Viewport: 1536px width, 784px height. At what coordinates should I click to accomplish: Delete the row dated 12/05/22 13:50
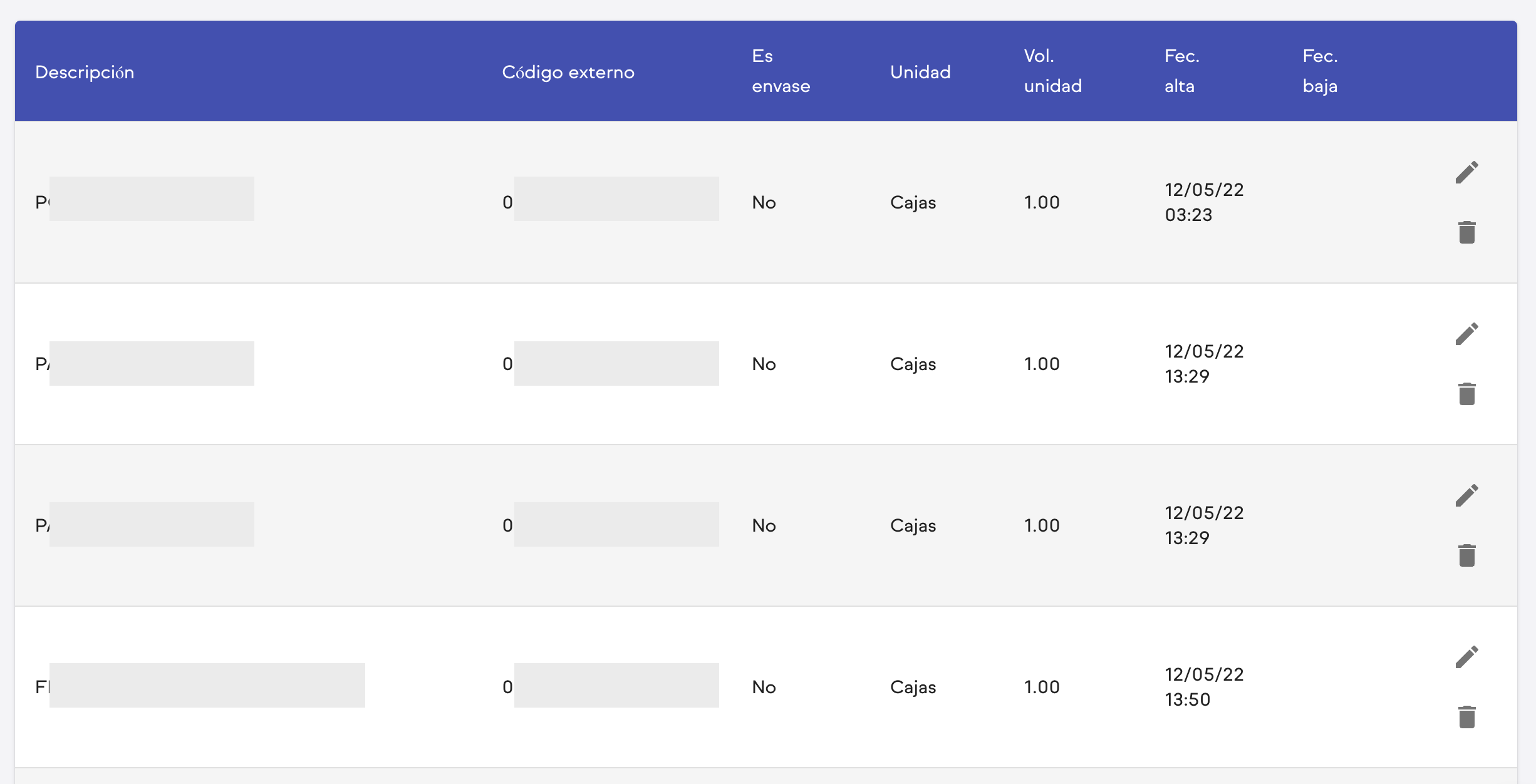point(1466,717)
